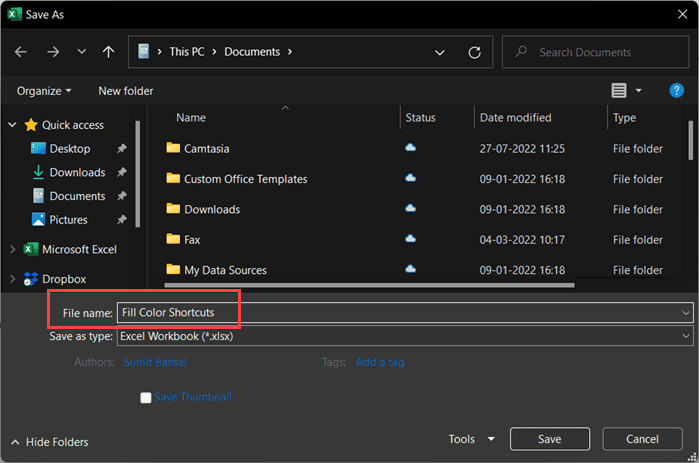Go back with the left arrow
The image size is (699, 463).
[x=21, y=52]
